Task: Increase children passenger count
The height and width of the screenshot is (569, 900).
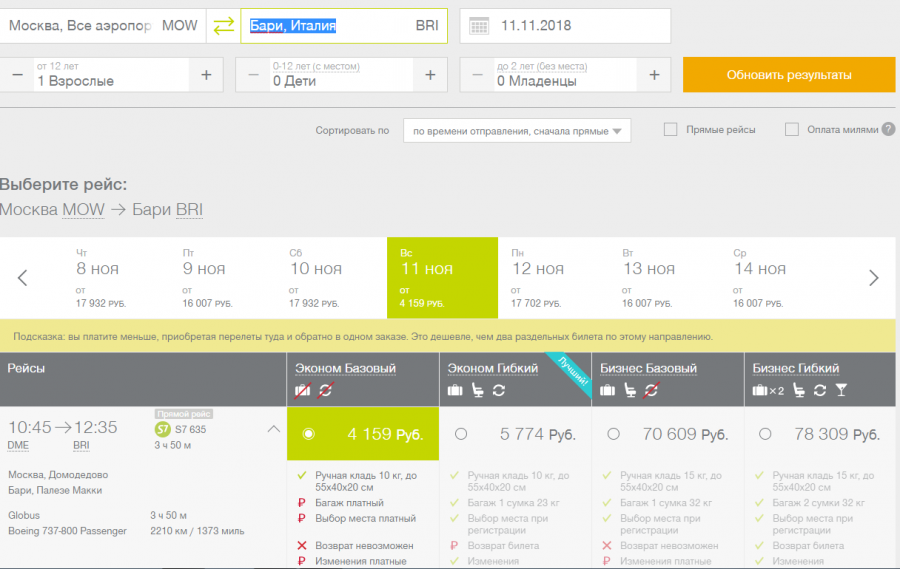Action: point(430,75)
